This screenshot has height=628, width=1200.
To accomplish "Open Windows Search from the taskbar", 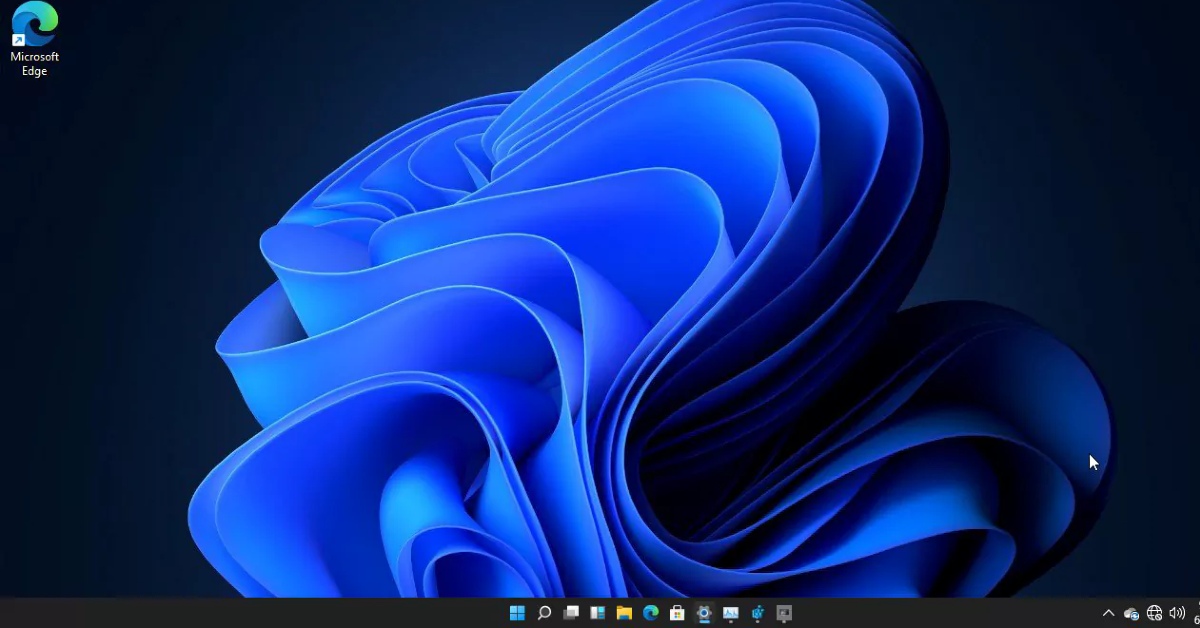I will click(544, 612).
